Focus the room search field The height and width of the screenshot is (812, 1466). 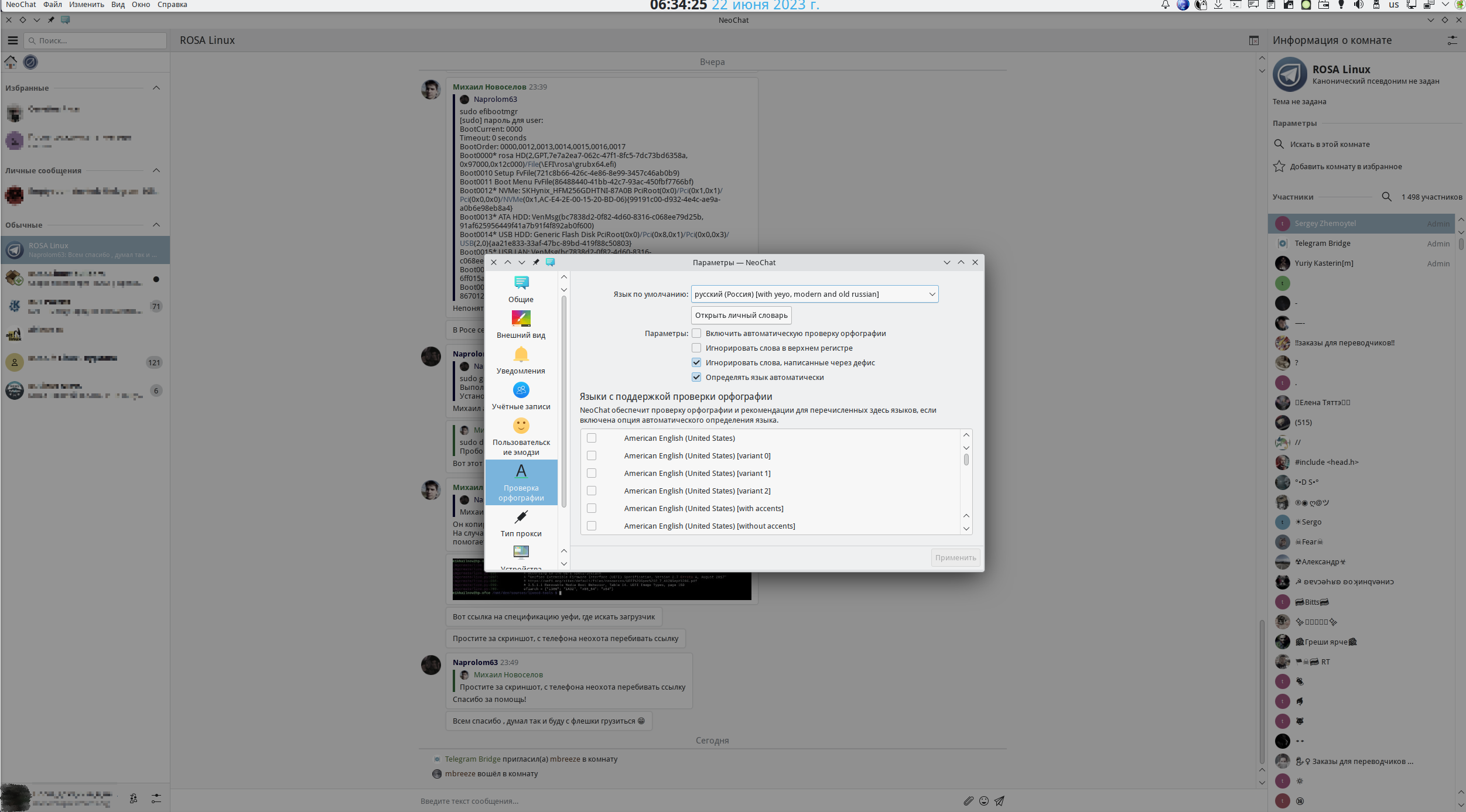(x=96, y=40)
